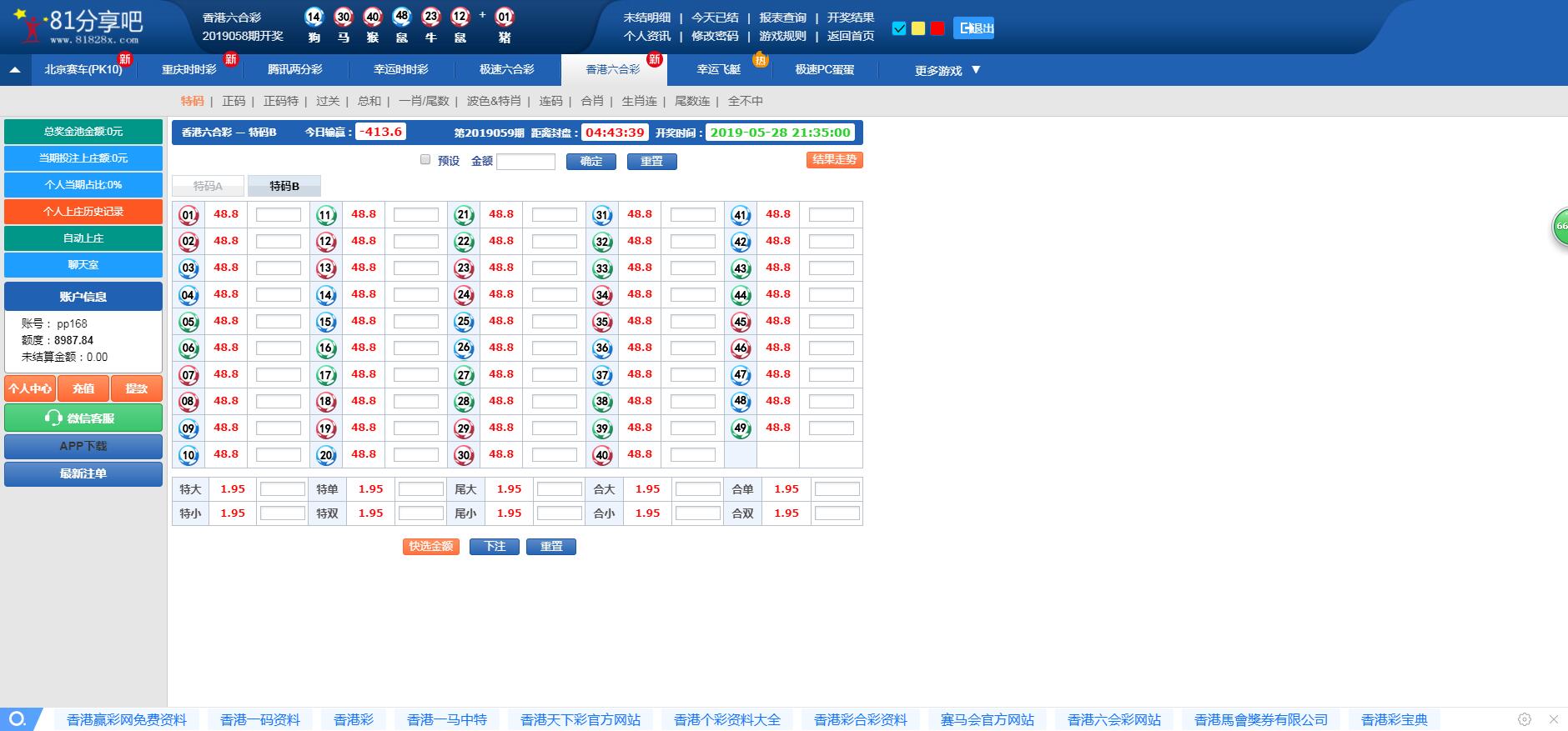1568x731 pixels.
Task: Open 微信客服 headset support button
Action: (x=83, y=418)
